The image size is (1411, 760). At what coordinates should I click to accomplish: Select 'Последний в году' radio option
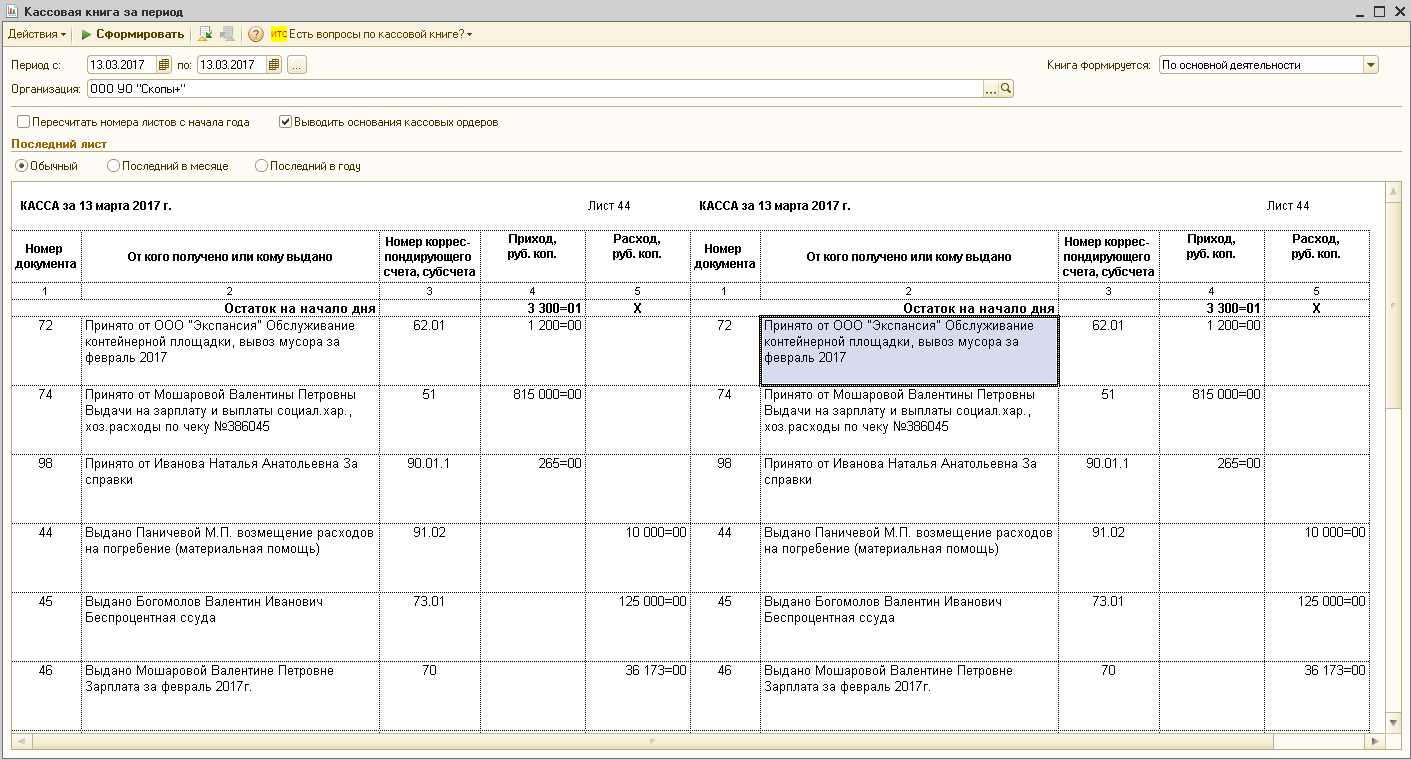(x=261, y=166)
